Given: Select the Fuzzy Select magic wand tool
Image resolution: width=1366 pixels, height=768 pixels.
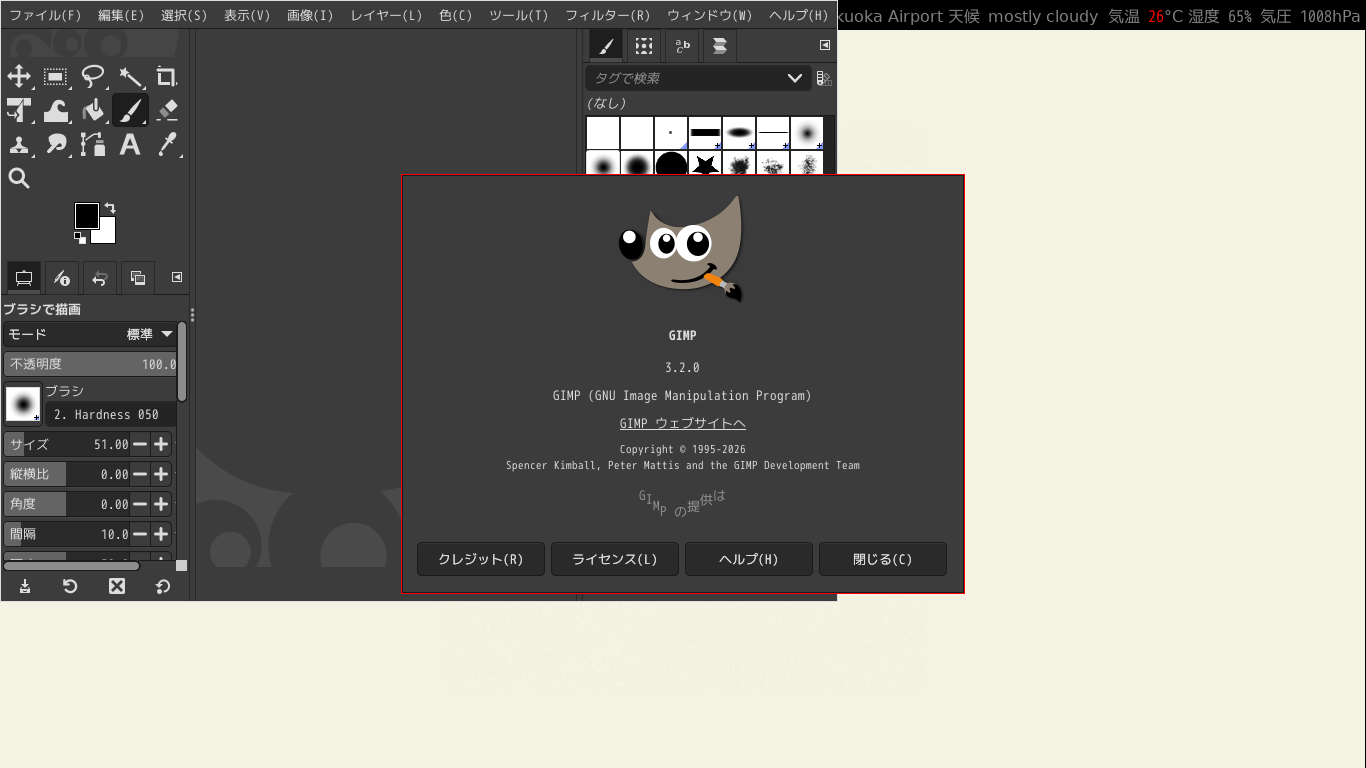Looking at the screenshot, I should tap(130, 77).
